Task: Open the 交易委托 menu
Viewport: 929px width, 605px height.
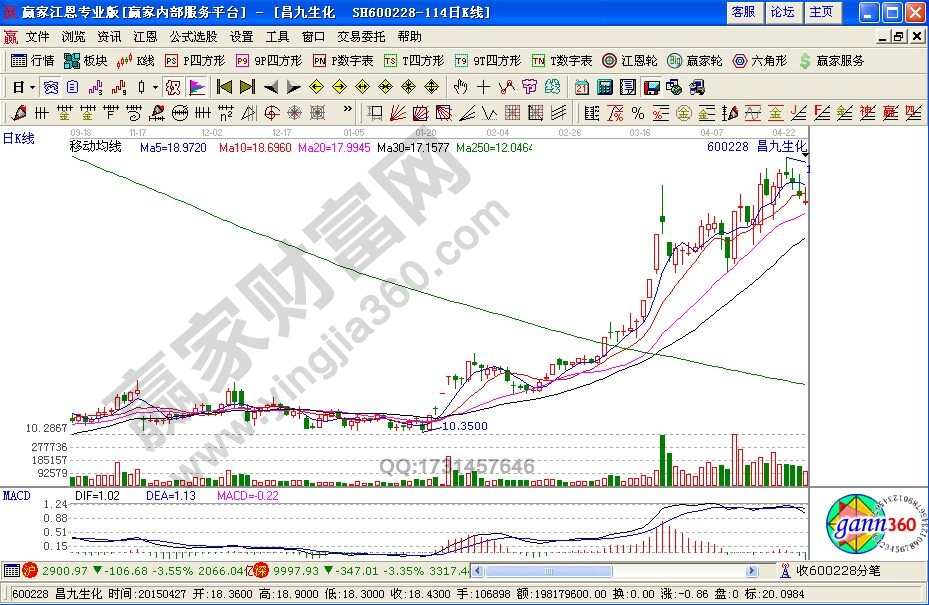Action: [x=358, y=36]
